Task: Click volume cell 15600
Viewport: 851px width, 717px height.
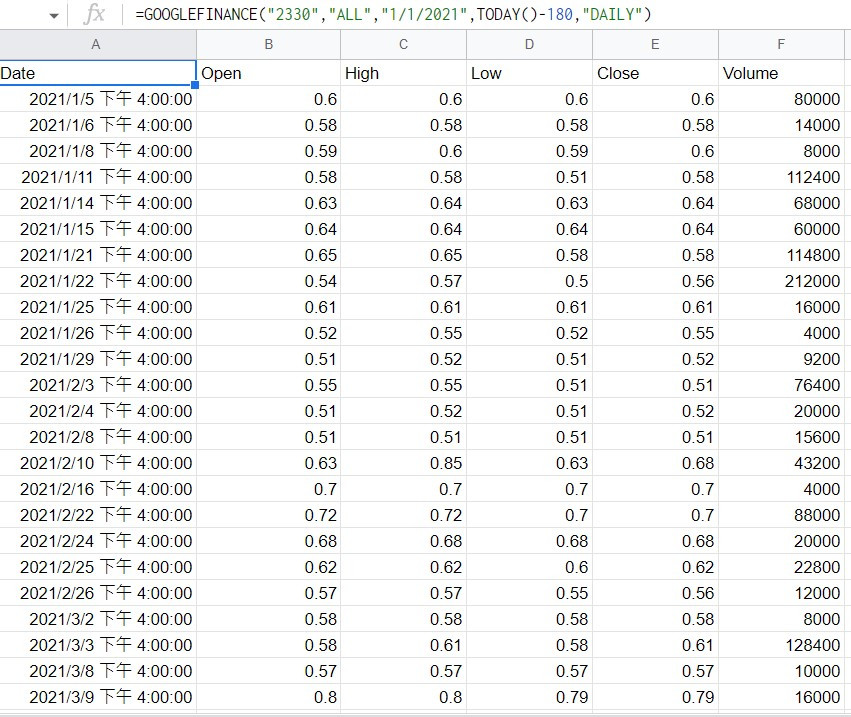Action: 781,437
